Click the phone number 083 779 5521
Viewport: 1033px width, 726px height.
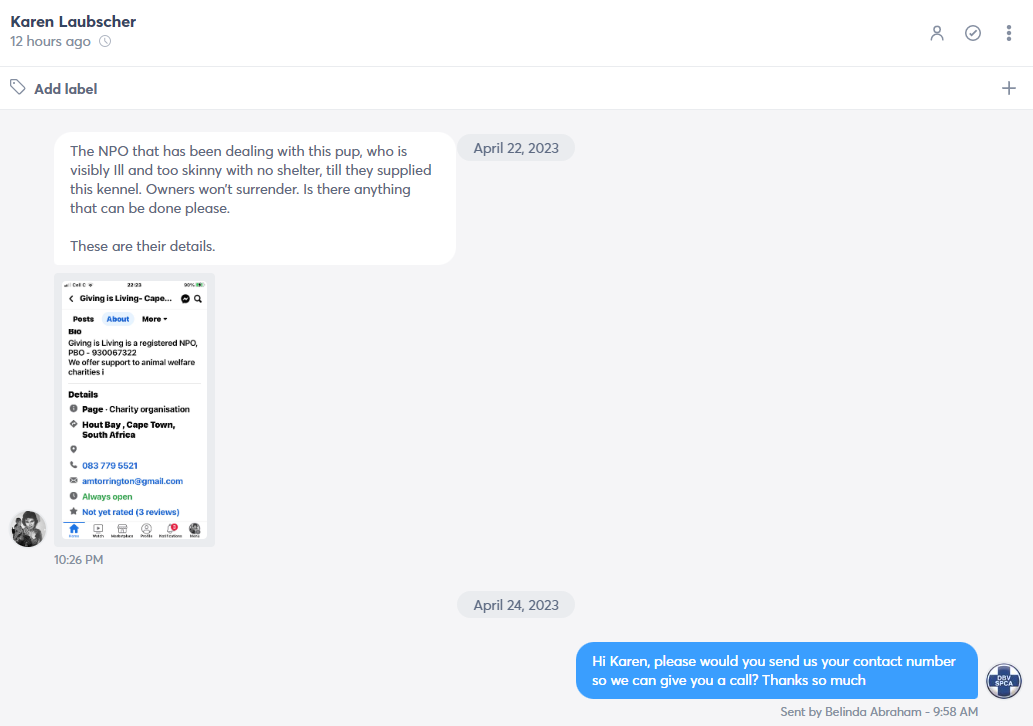tap(110, 466)
